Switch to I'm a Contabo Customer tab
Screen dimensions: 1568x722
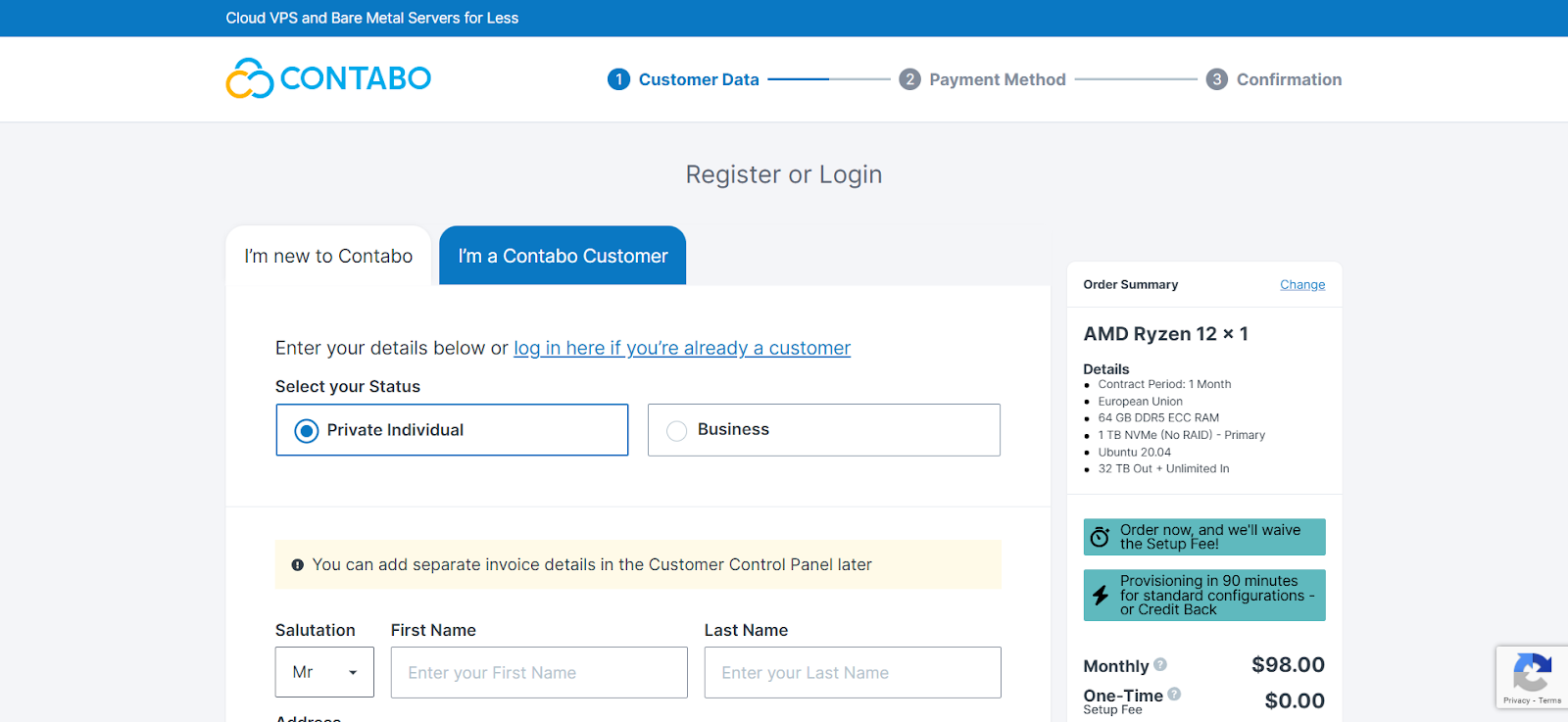click(563, 256)
